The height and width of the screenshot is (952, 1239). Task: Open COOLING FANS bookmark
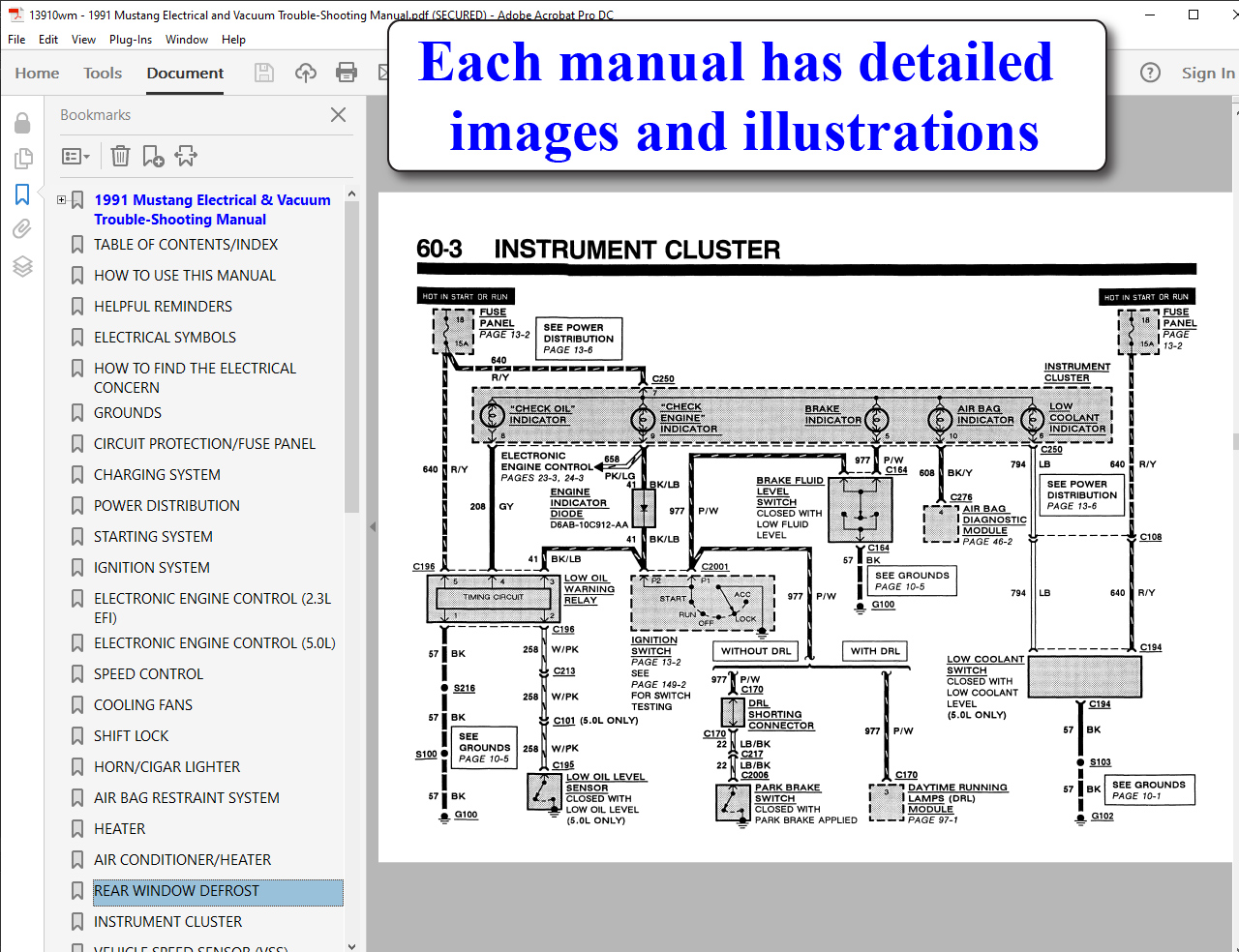click(143, 705)
